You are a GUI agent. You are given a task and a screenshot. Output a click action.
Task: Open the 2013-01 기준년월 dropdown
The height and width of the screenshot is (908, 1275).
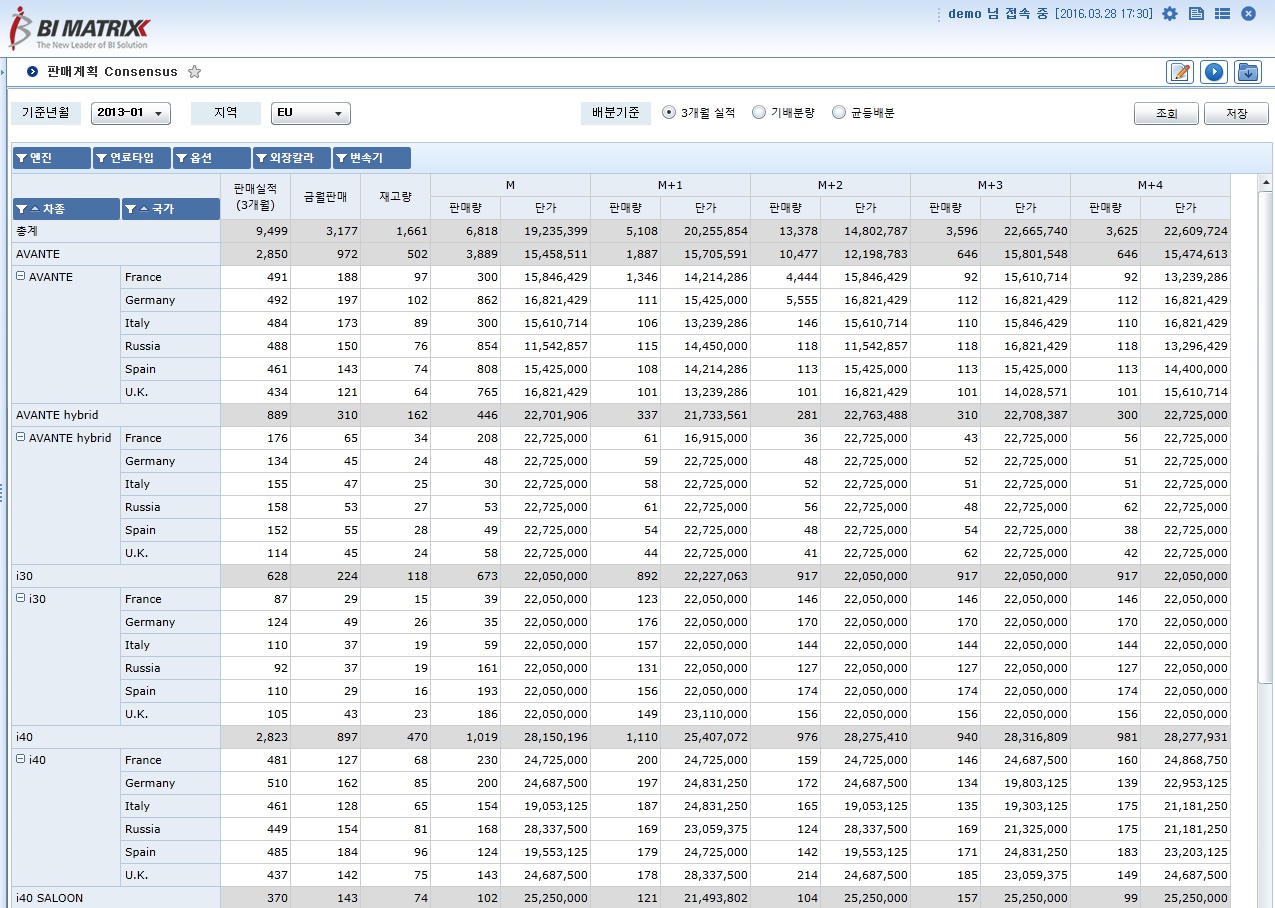tap(158, 113)
